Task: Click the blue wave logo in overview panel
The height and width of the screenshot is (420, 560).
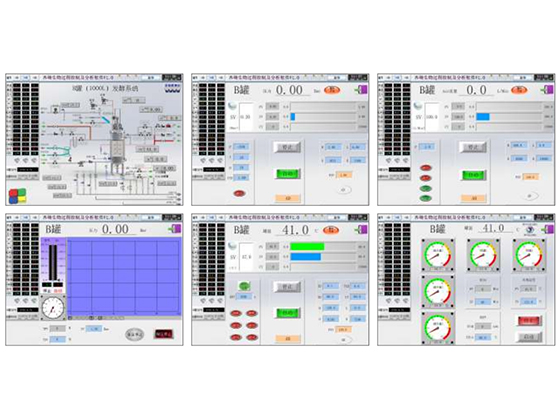Action: click(x=173, y=89)
